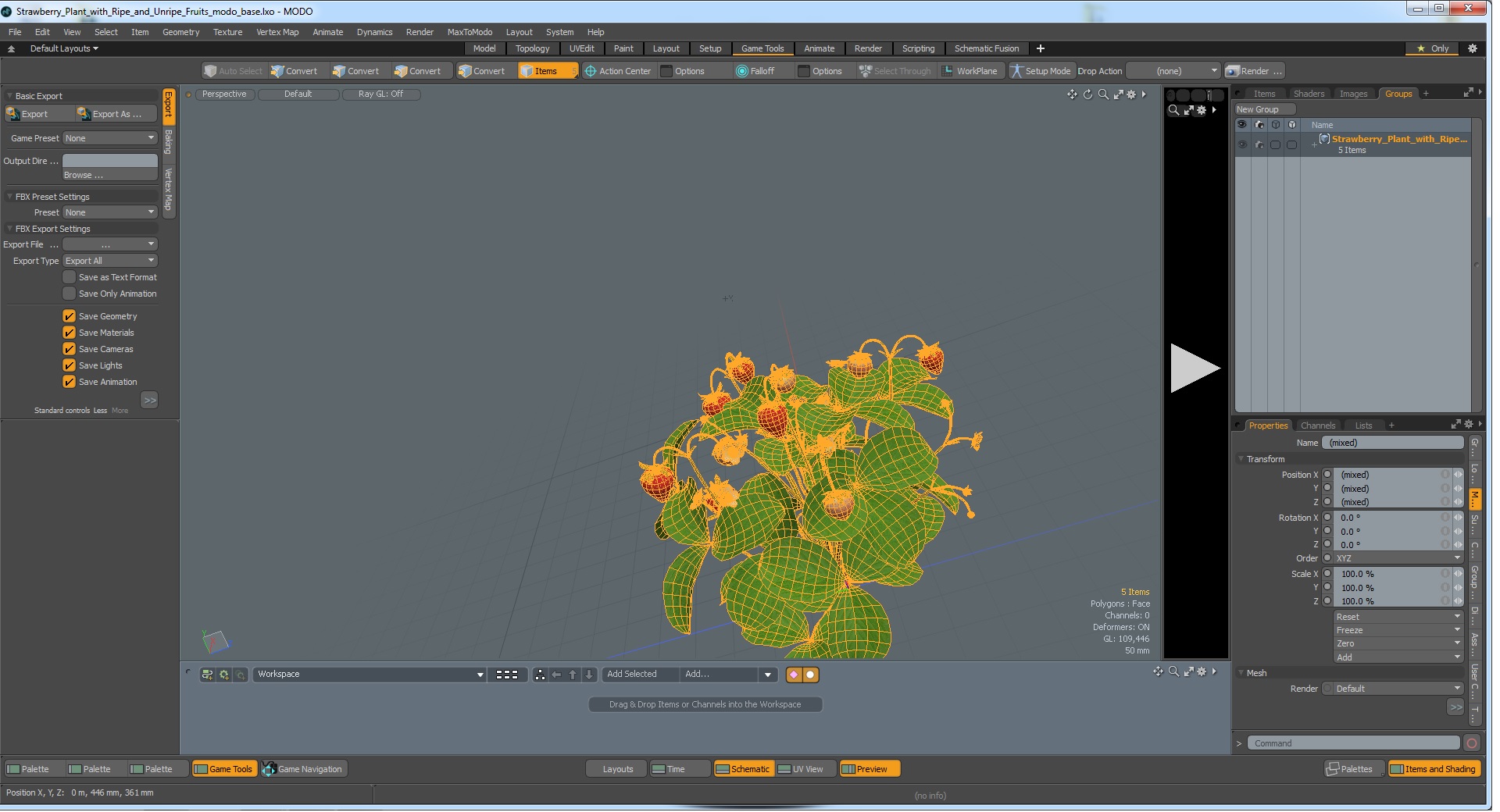1500x812 pixels.
Task: Open the Vertex Map menu
Action: tap(277, 32)
